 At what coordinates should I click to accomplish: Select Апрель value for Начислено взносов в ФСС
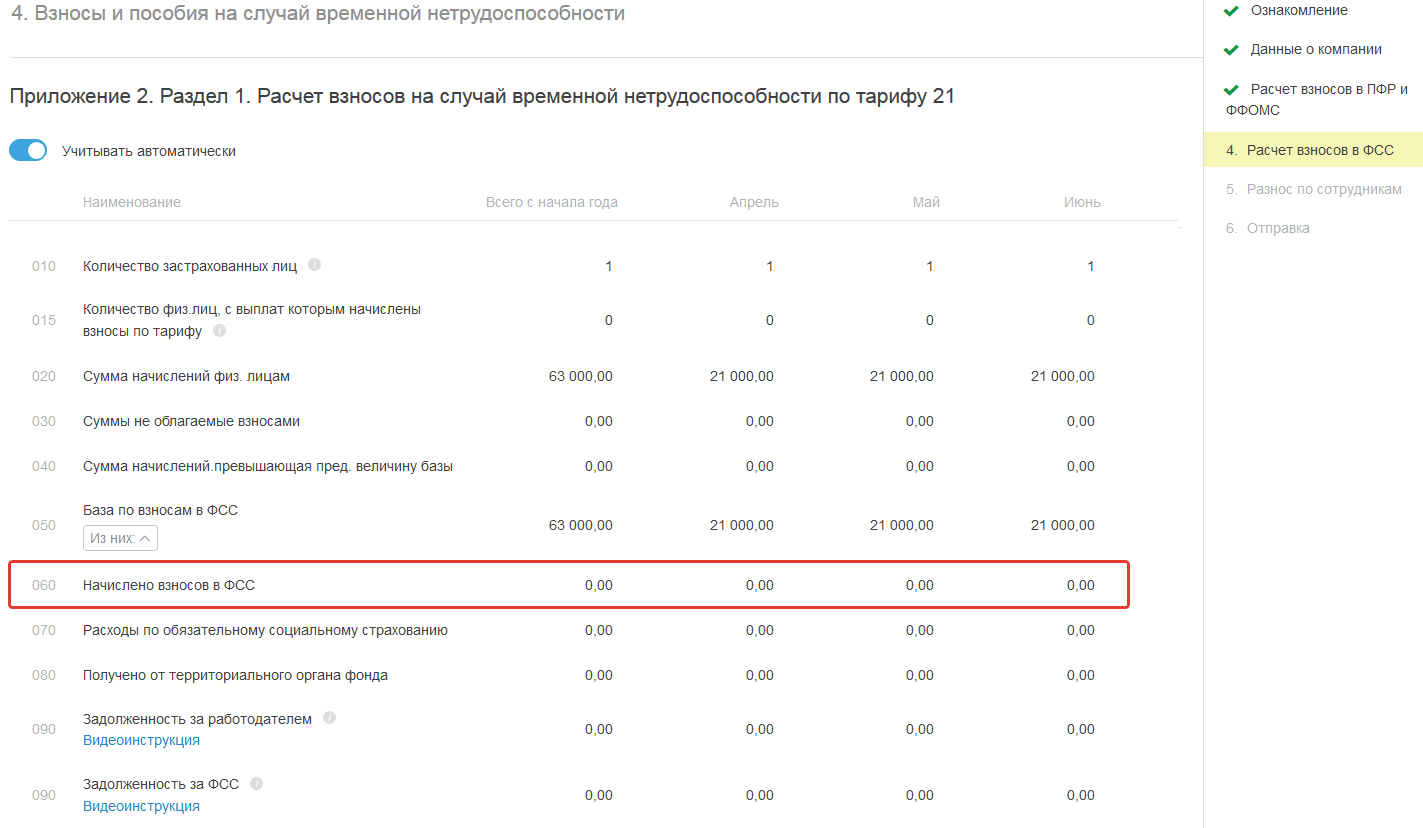pos(760,585)
